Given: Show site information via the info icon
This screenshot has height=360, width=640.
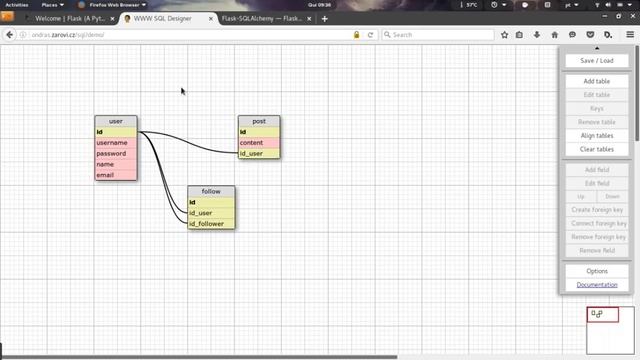Looking at the screenshot, I should pos(23,35).
